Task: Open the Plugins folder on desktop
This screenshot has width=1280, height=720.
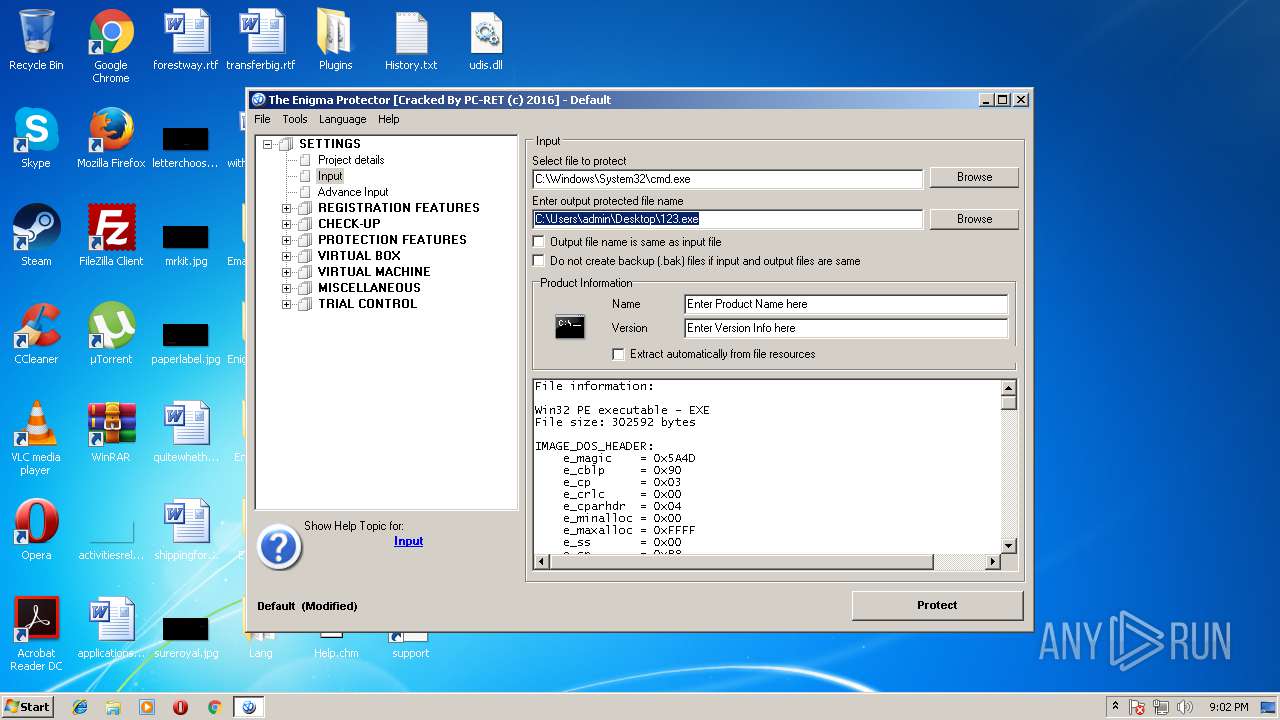Action: (335, 40)
